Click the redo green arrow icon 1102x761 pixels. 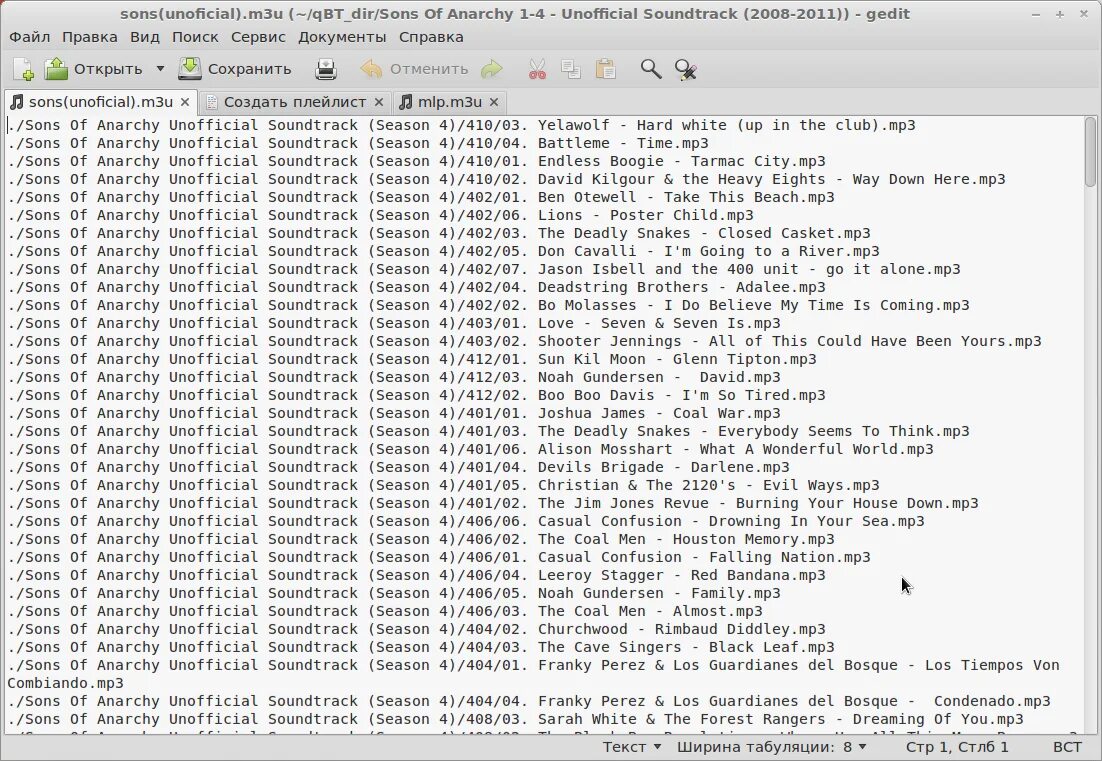492,69
